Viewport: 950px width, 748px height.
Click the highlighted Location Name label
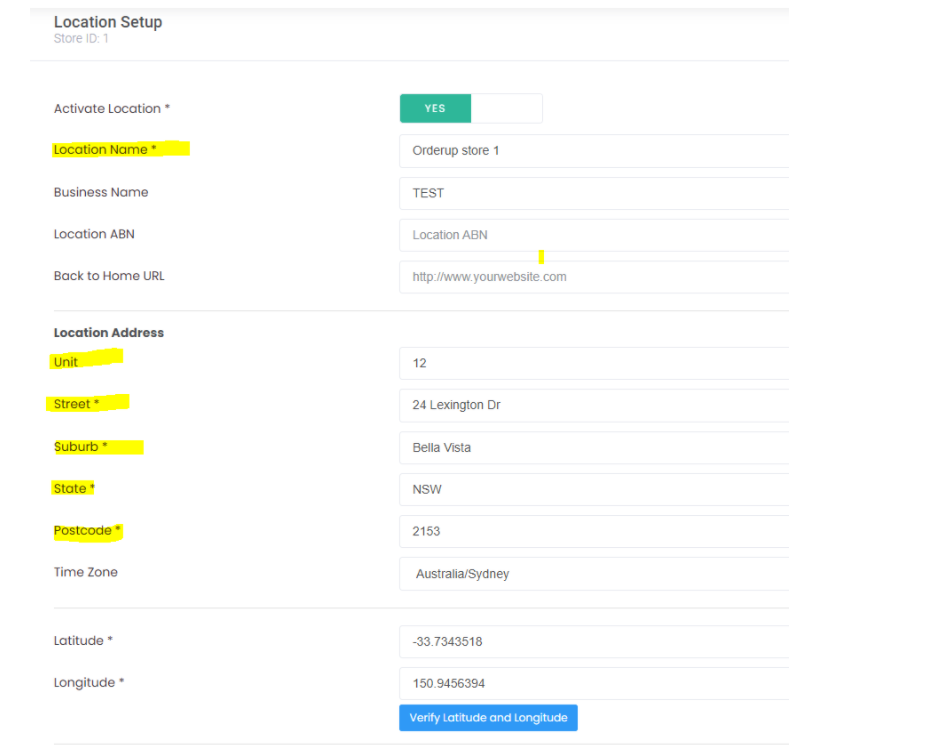(105, 150)
